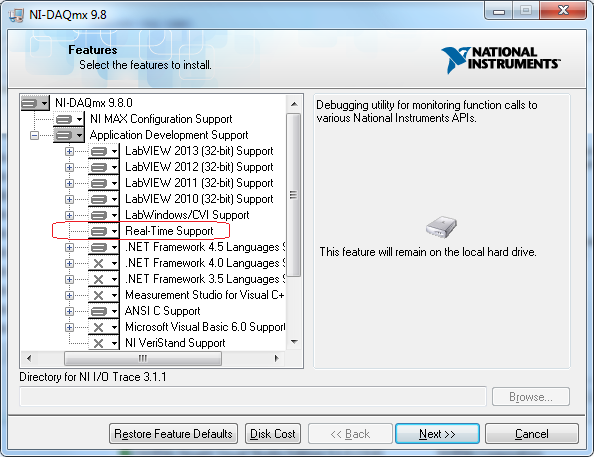The height and width of the screenshot is (457, 594).
Task: Expand the LabWindows/CVI Support node
Action: point(69,215)
